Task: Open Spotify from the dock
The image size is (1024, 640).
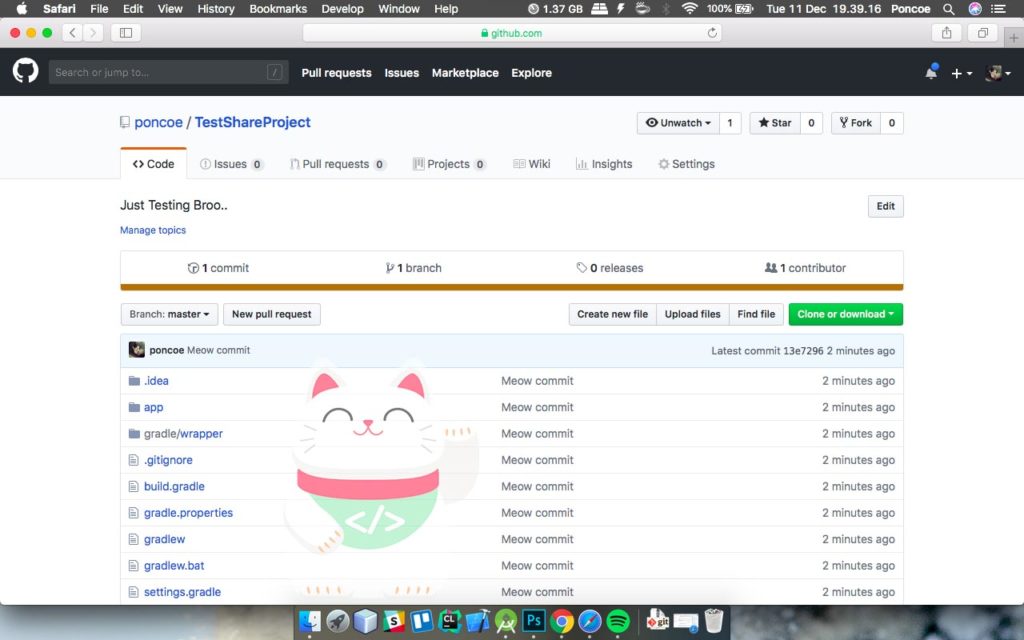Action: pos(618,620)
